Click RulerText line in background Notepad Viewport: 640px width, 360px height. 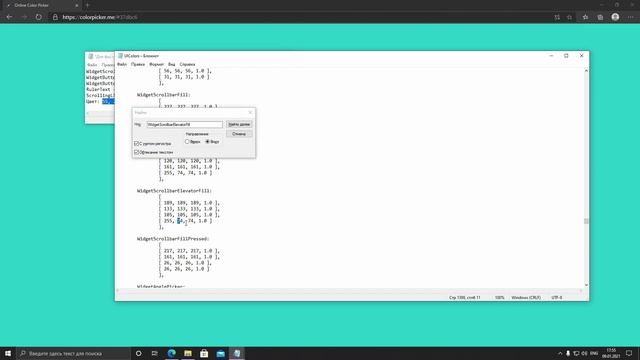click(98, 89)
